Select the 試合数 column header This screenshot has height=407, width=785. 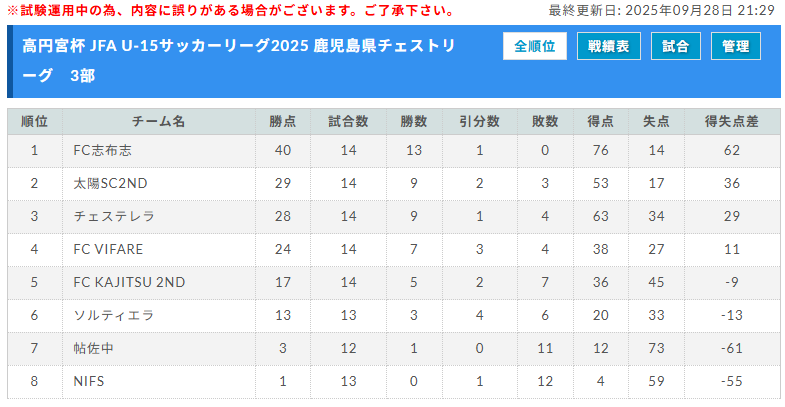point(348,122)
